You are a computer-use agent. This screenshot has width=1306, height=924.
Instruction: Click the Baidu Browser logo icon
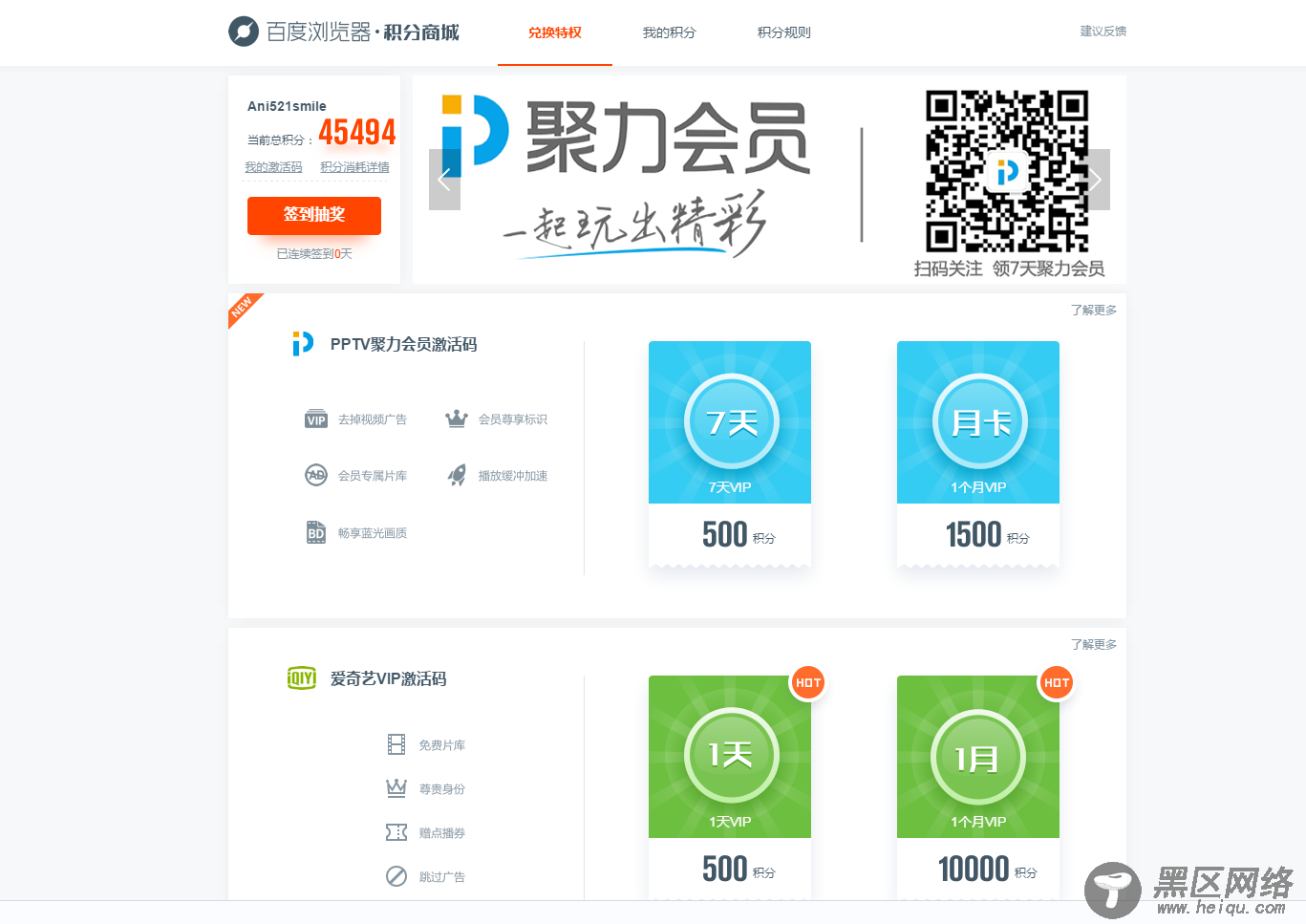[244, 32]
